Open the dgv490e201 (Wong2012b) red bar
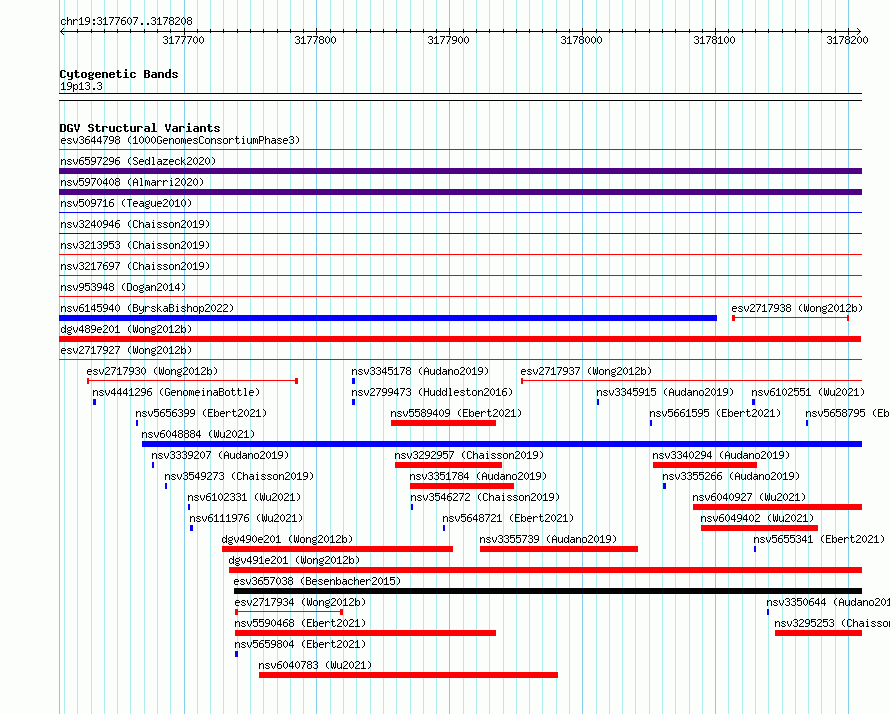890x714 pixels. (337, 549)
